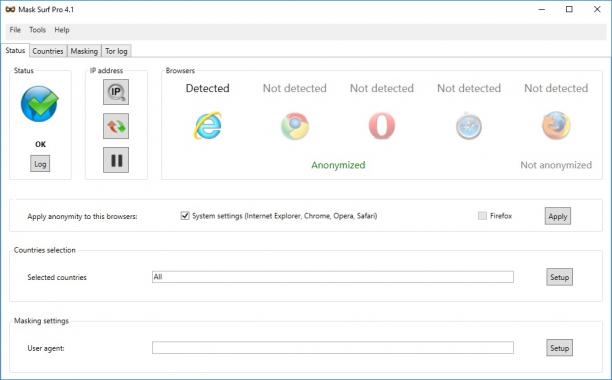Switch to the Countries tab

tap(48, 51)
